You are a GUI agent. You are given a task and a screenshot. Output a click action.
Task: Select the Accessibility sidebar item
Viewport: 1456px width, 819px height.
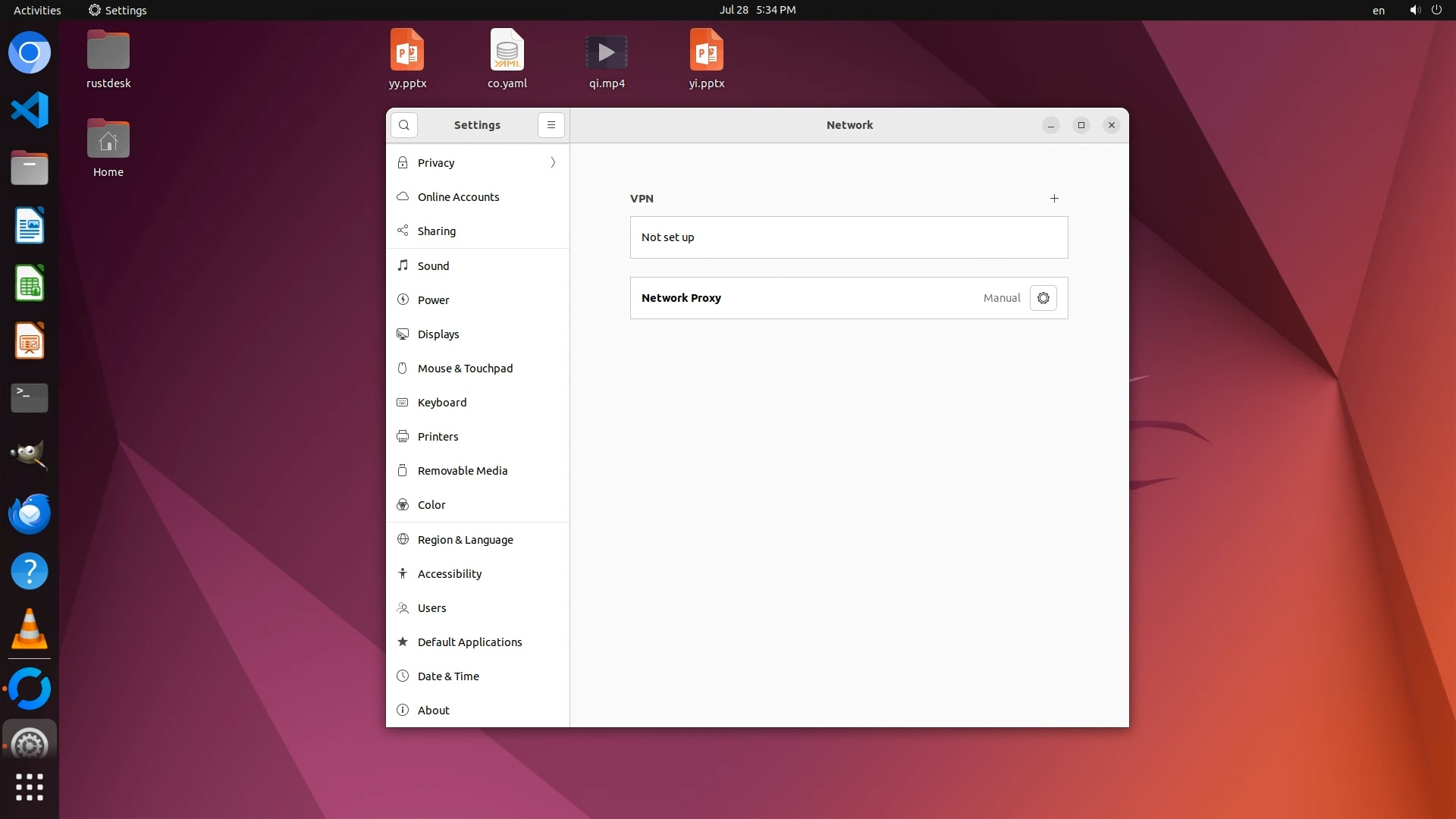[x=449, y=574]
